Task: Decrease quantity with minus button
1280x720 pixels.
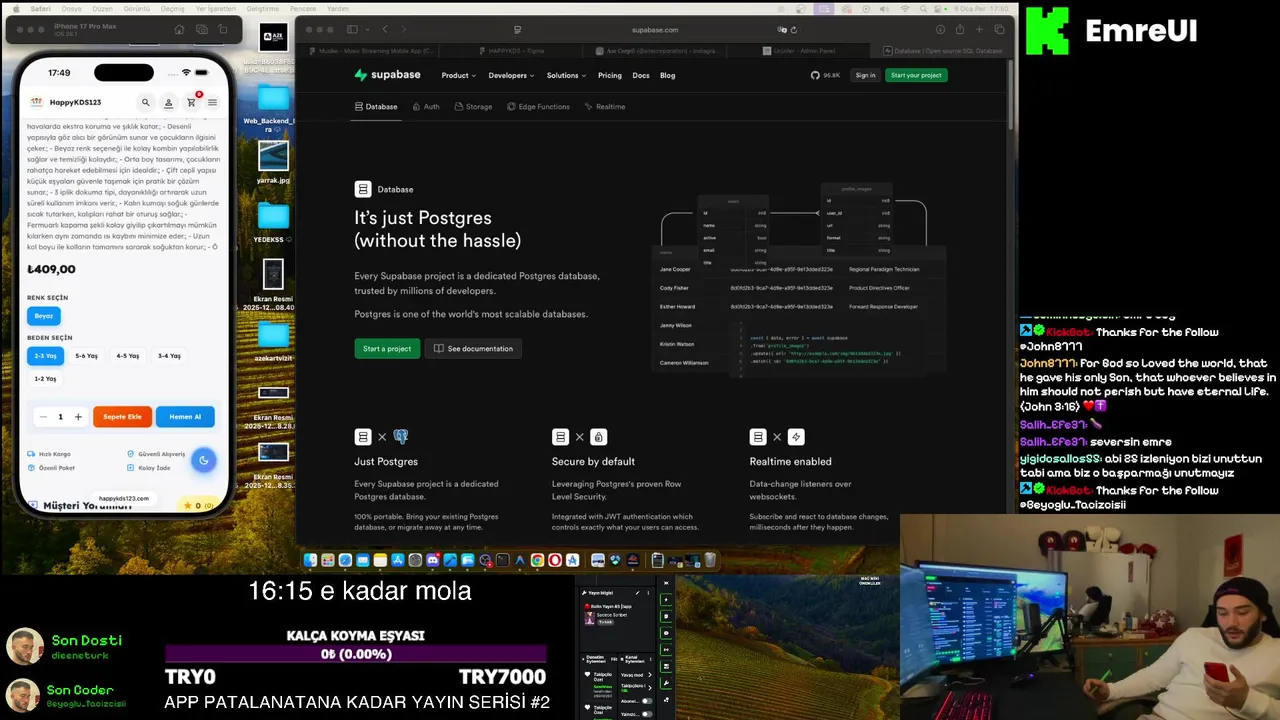Action: point(43,417)
